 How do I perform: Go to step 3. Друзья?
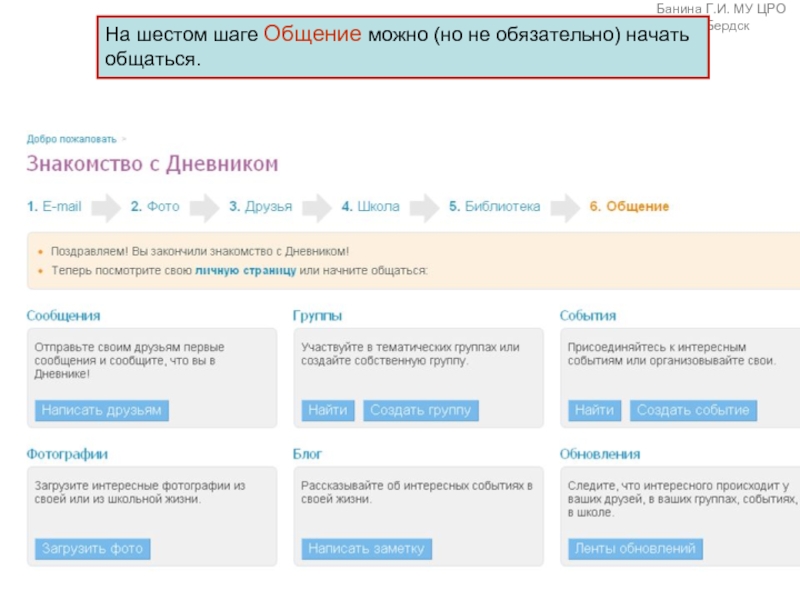click(261, 207)
